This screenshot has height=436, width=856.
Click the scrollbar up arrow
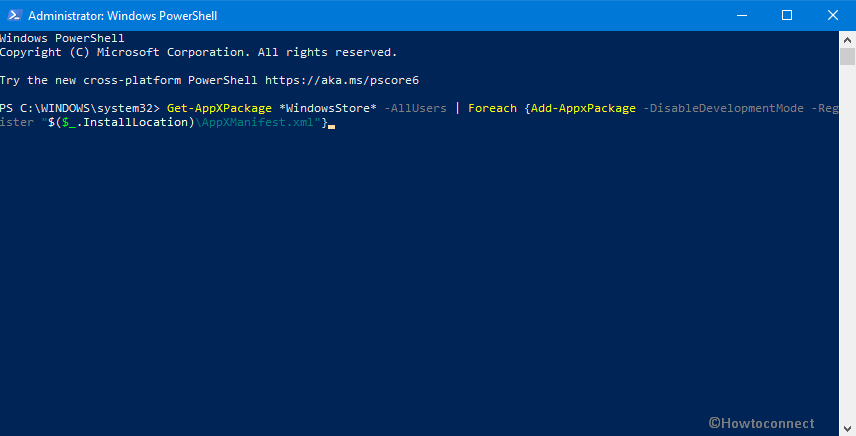(847, 39)
